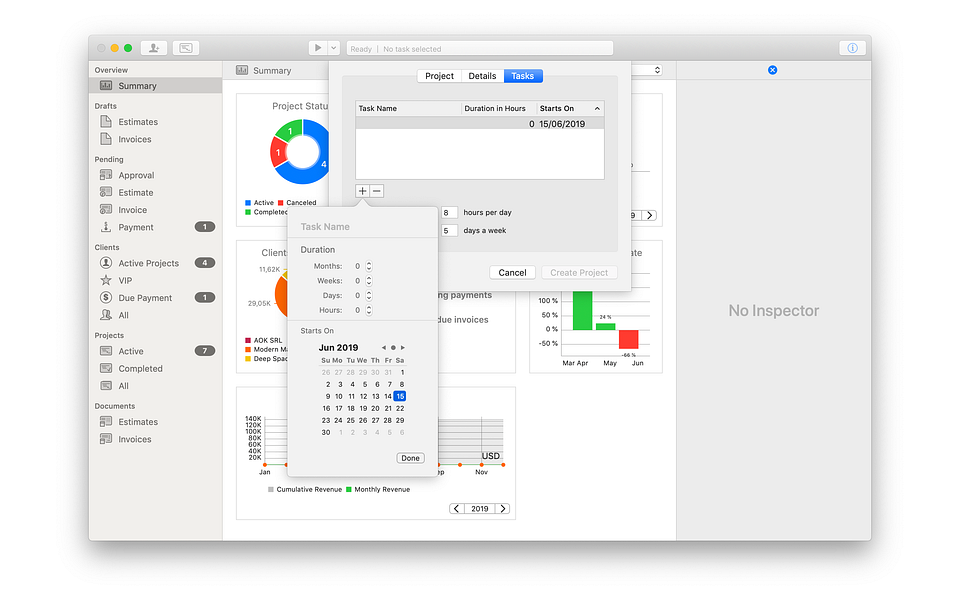Remove task with minus button

tap(377, 191)
